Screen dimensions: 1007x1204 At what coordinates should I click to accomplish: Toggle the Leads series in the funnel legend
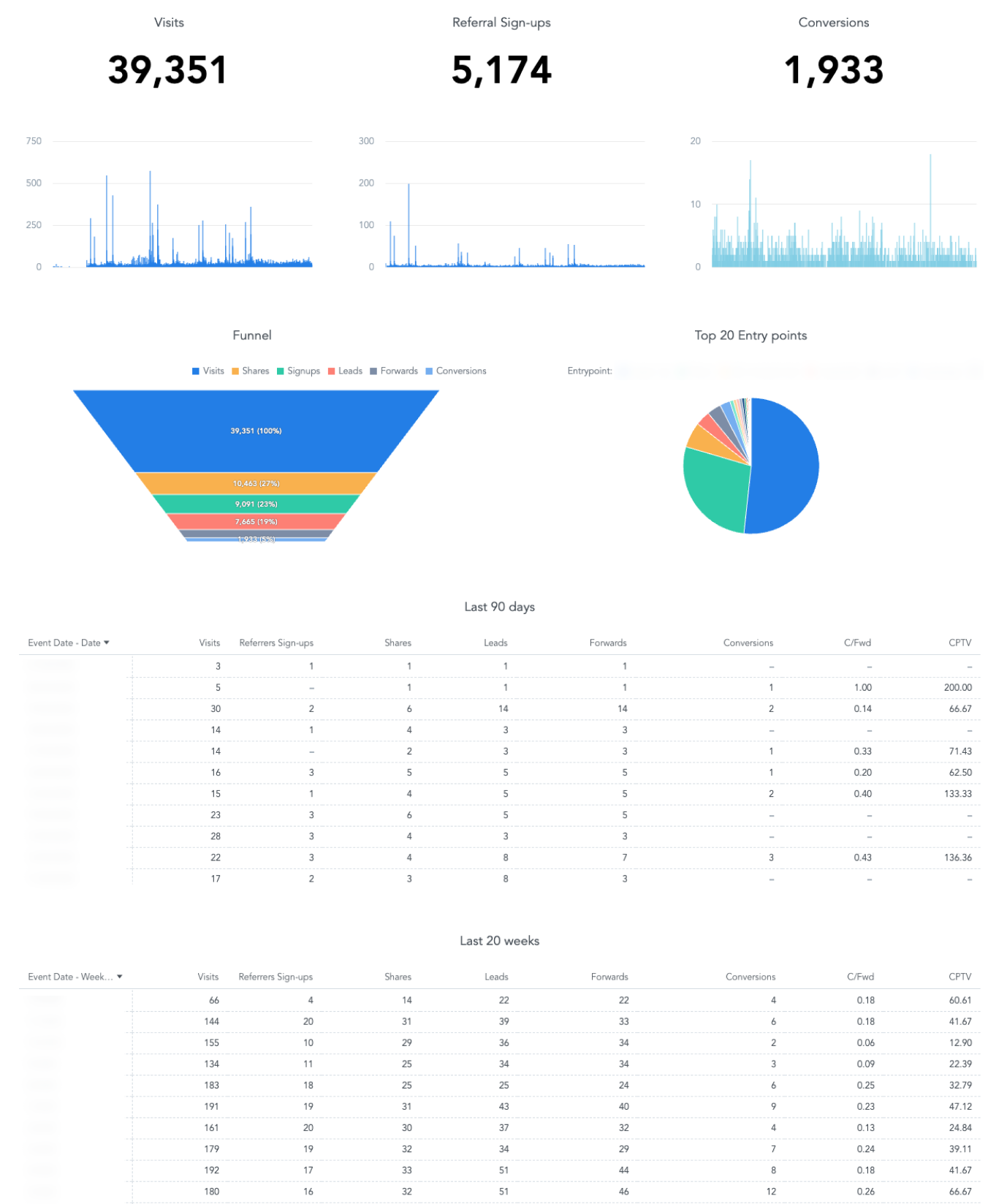point(345,371)
